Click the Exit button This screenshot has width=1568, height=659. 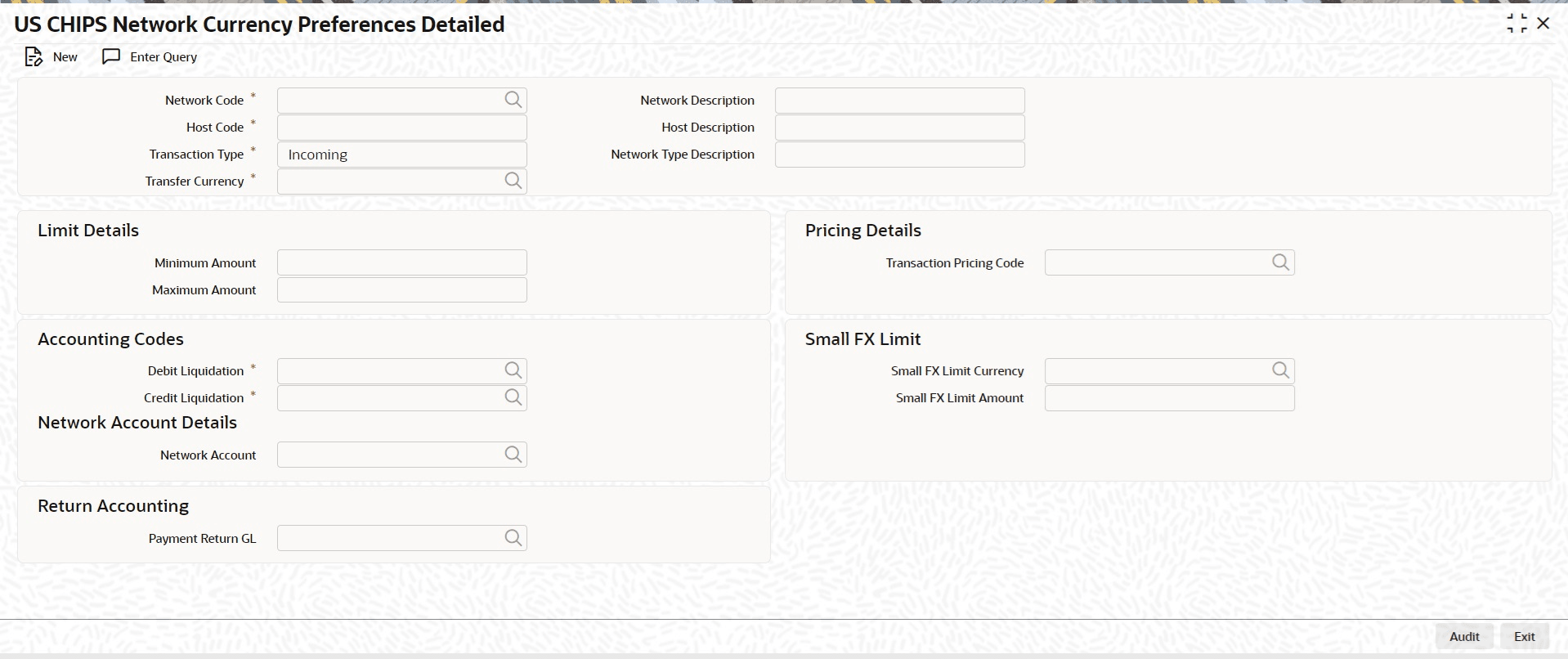1524,636
